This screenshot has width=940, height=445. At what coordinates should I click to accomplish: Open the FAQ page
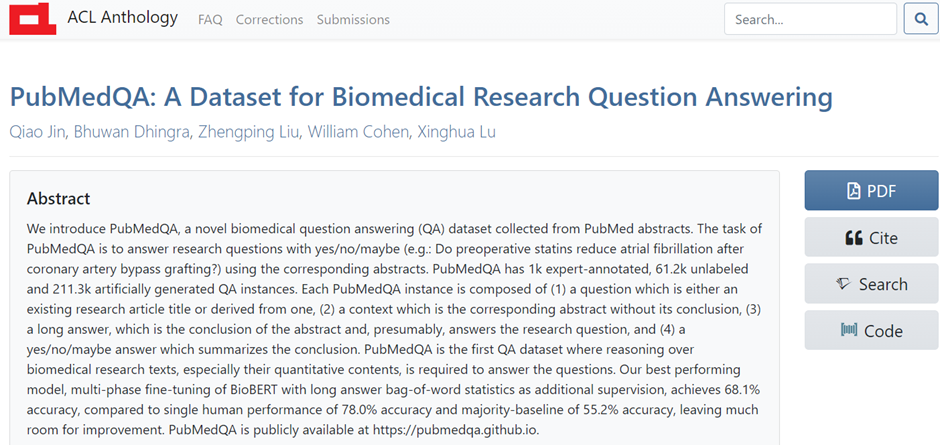[210, 20]
